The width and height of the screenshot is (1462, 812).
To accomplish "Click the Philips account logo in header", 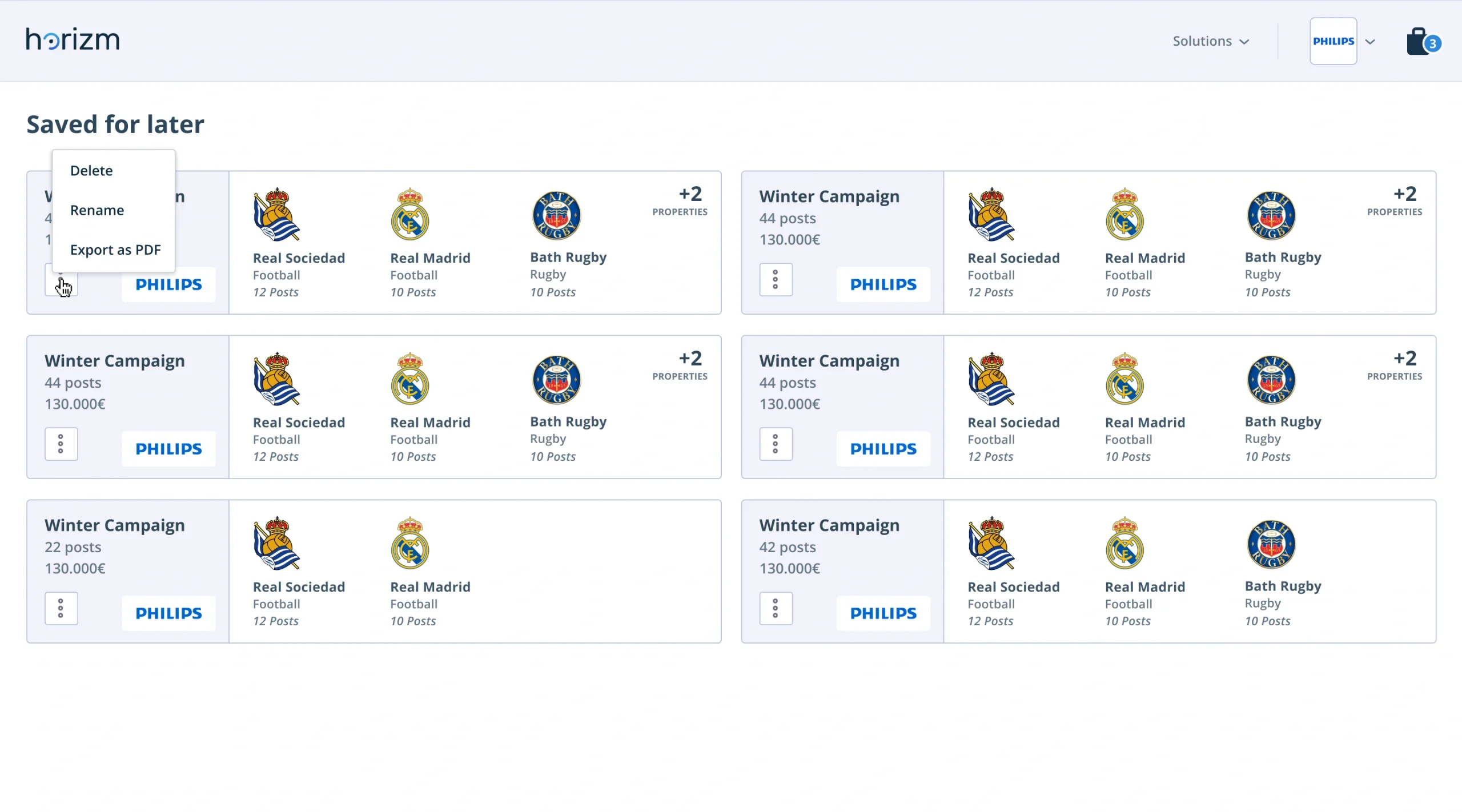I will click(1333, 41).
